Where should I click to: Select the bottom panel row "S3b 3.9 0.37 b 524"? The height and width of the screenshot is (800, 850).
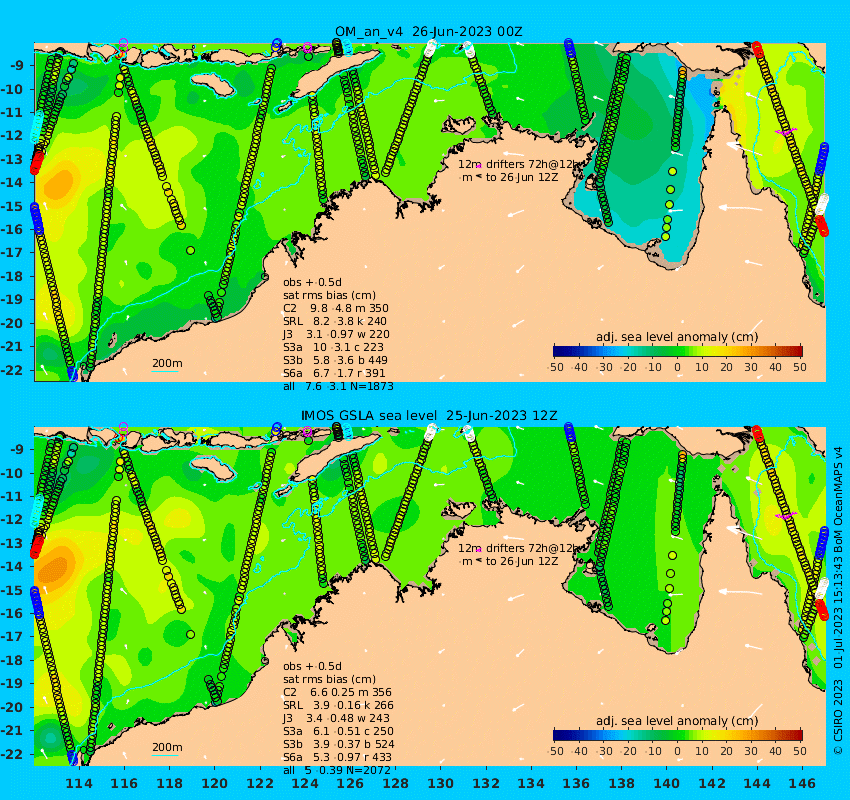click(x=338, y=744)
